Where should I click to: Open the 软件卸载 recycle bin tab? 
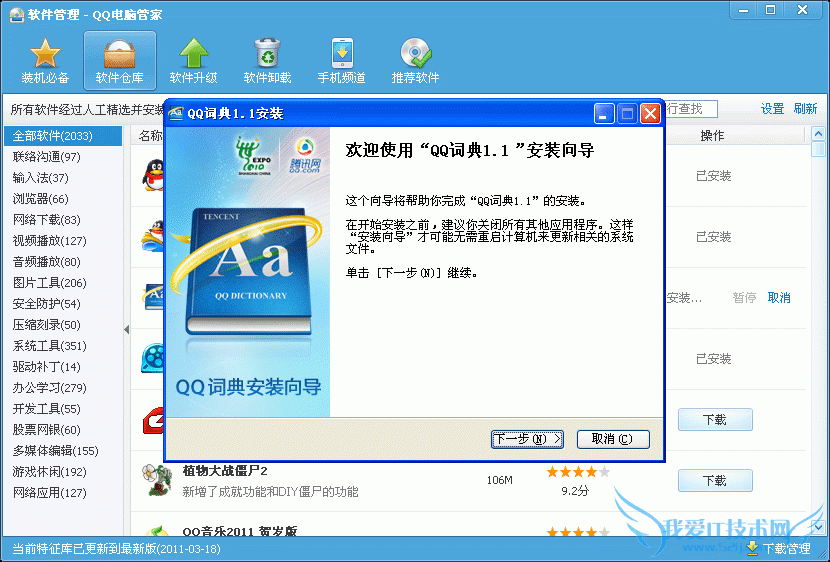(267, 60)
